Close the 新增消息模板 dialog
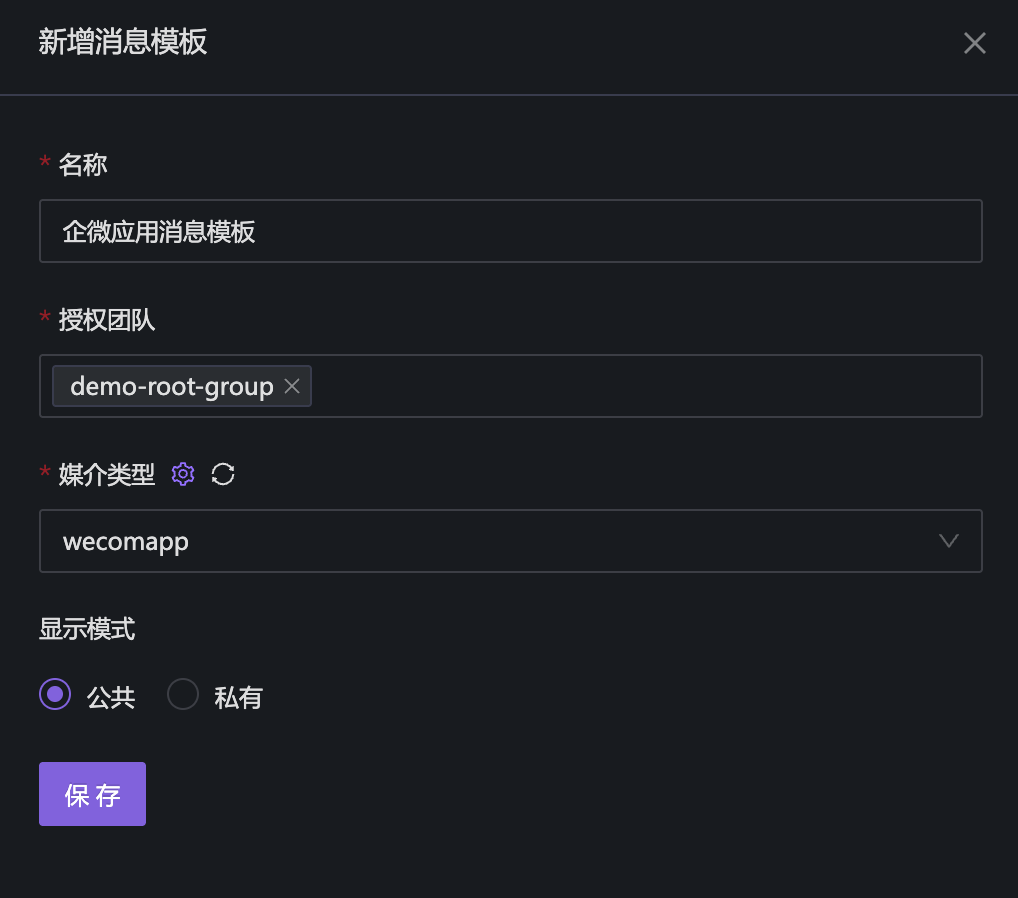 pos(974,43)
